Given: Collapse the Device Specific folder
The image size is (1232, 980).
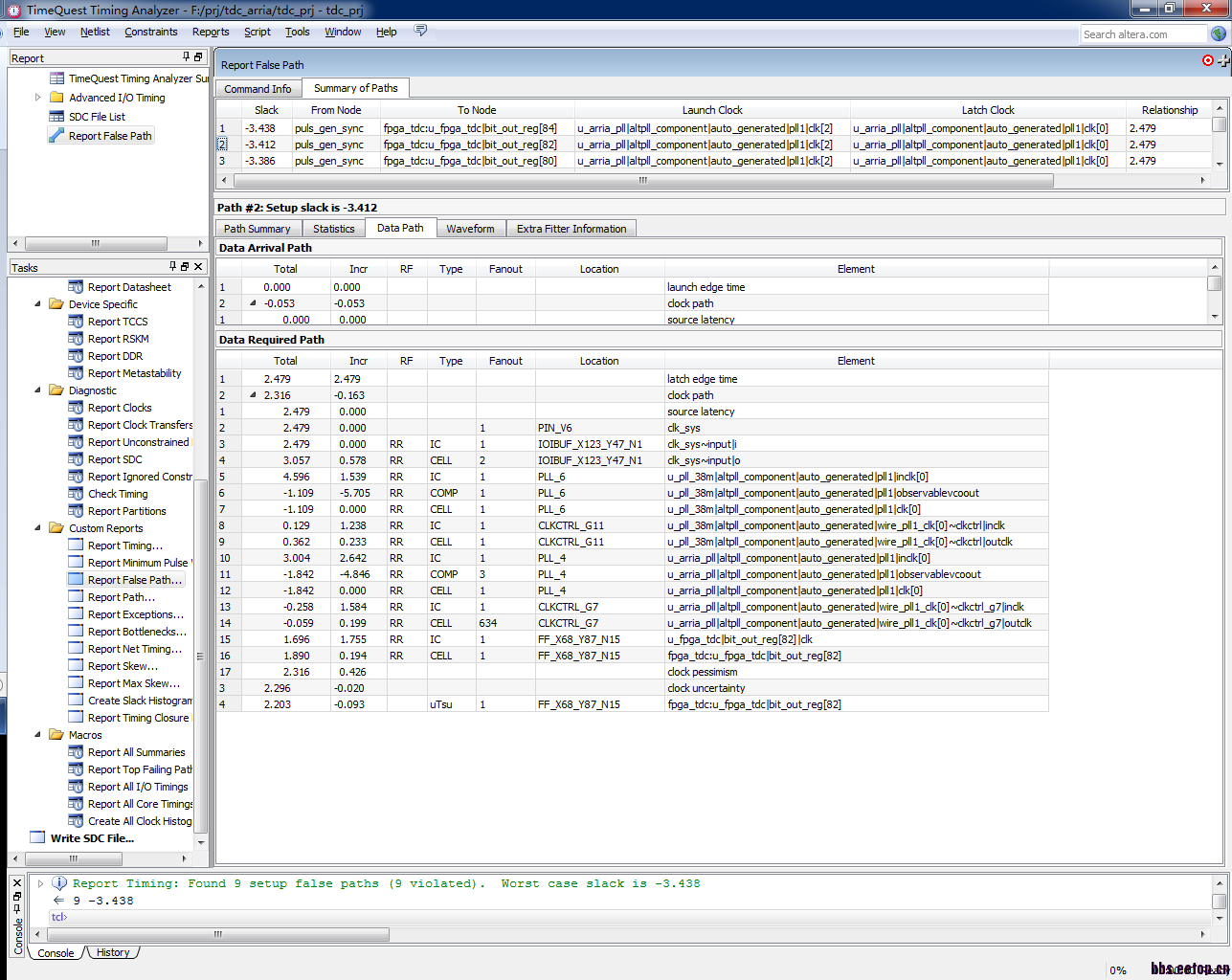Looking at the screenshot, I should point(38,304).
